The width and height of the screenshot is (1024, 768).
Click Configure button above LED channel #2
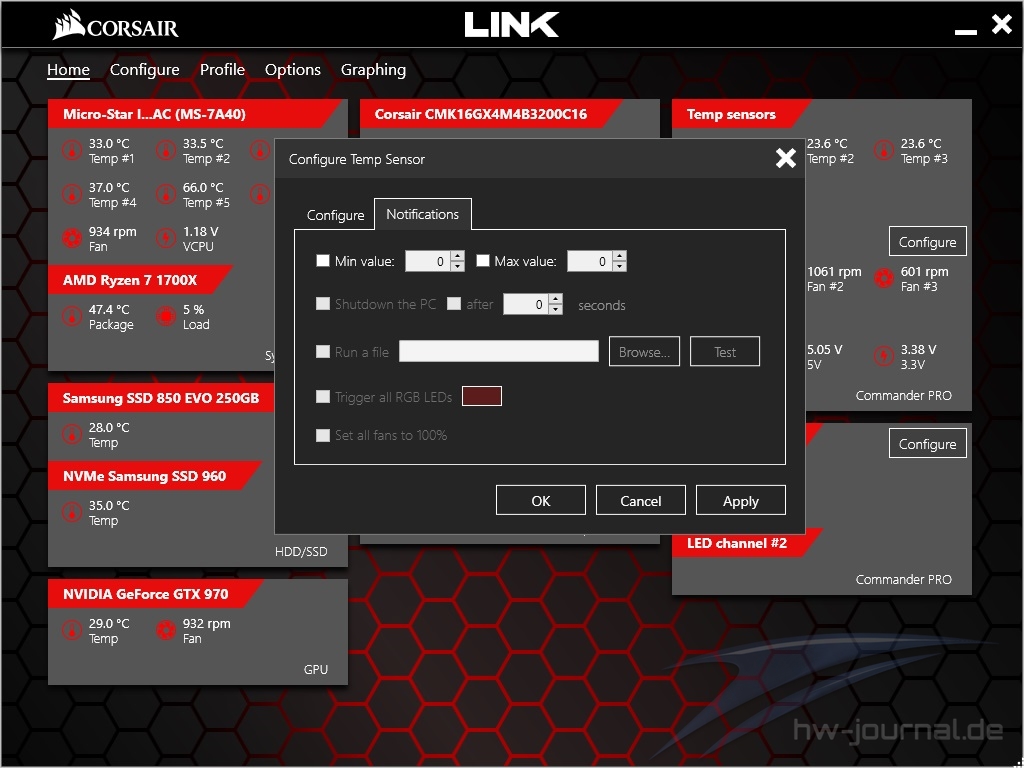click(x=927, y=443)
